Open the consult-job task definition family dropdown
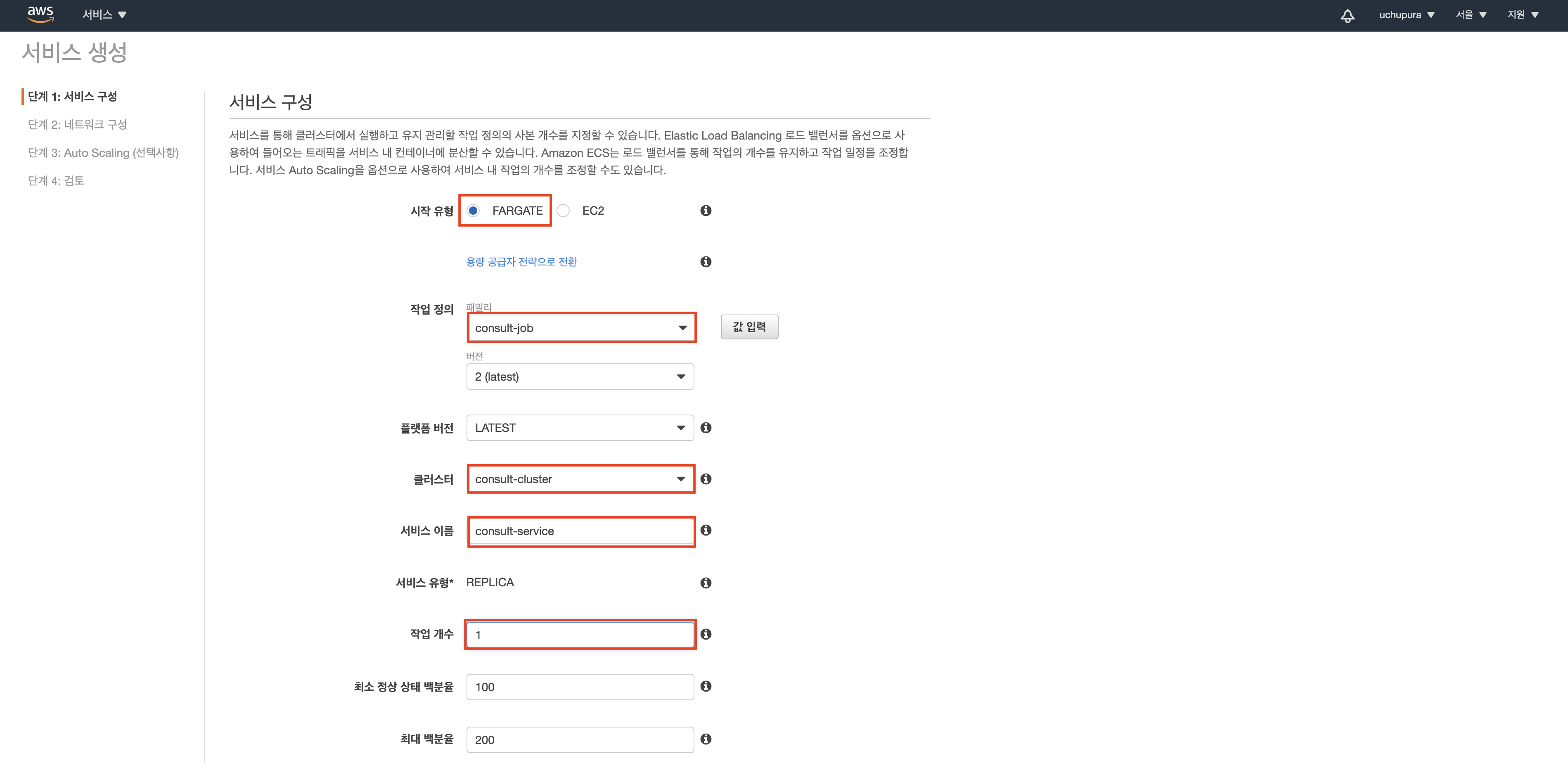The image size is (1568, 763). point(580,328)
